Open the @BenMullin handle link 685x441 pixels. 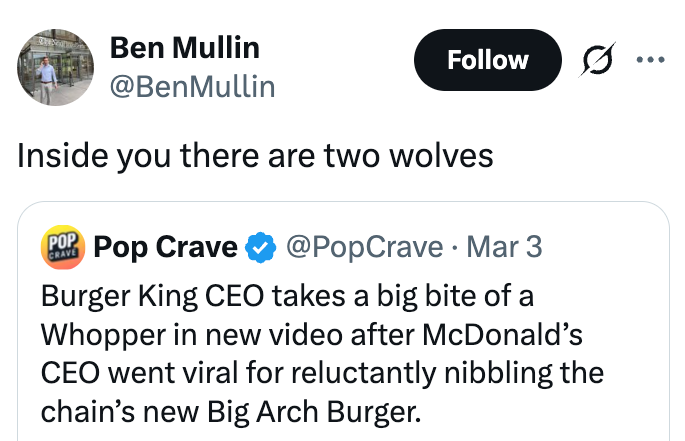(x=191, y=88)
